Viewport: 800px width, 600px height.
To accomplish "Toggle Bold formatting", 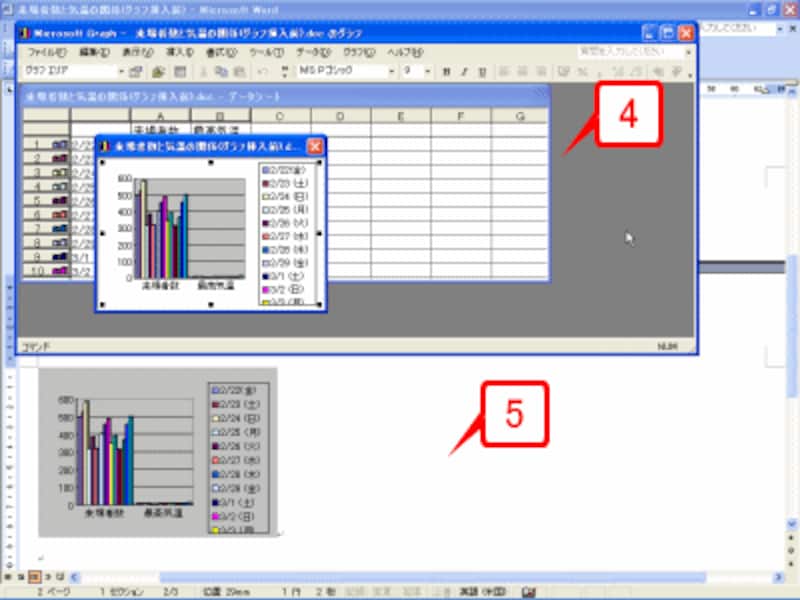I will point(446,72).
